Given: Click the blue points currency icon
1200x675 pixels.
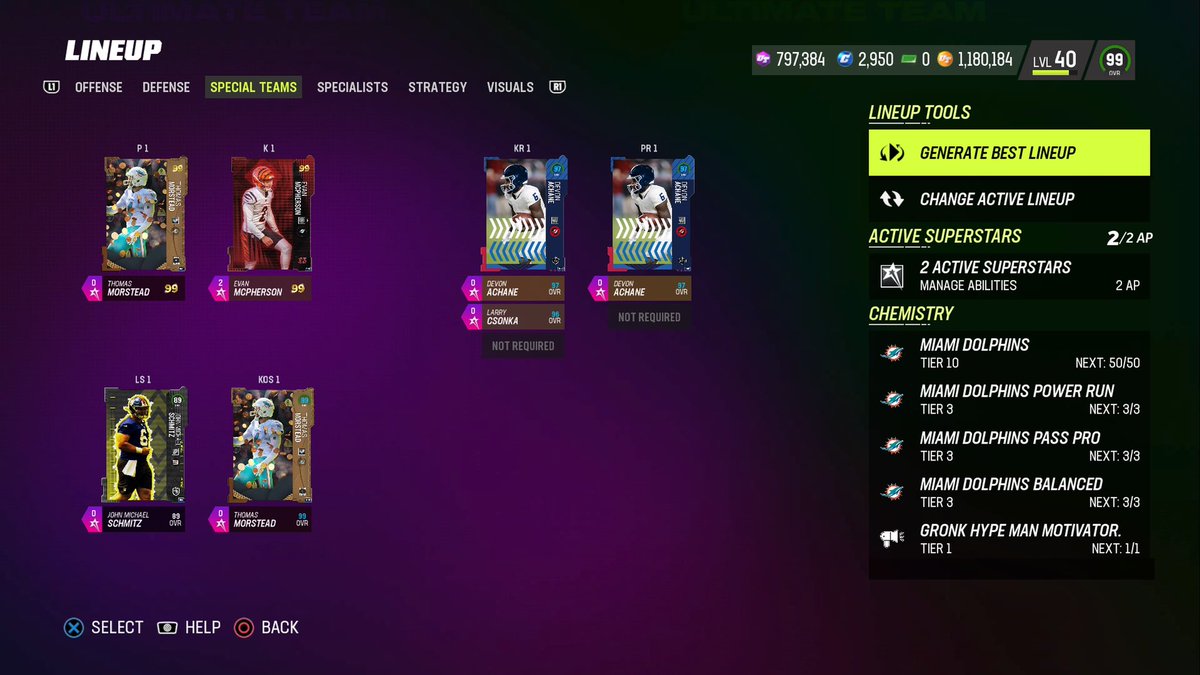Looking at the screenshot, I should 845,60.
